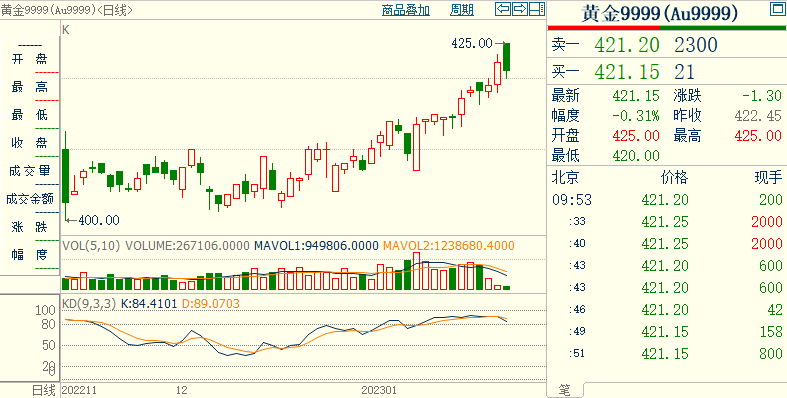Click the red-green buy/sell ratio bar

tap(666, 28)
